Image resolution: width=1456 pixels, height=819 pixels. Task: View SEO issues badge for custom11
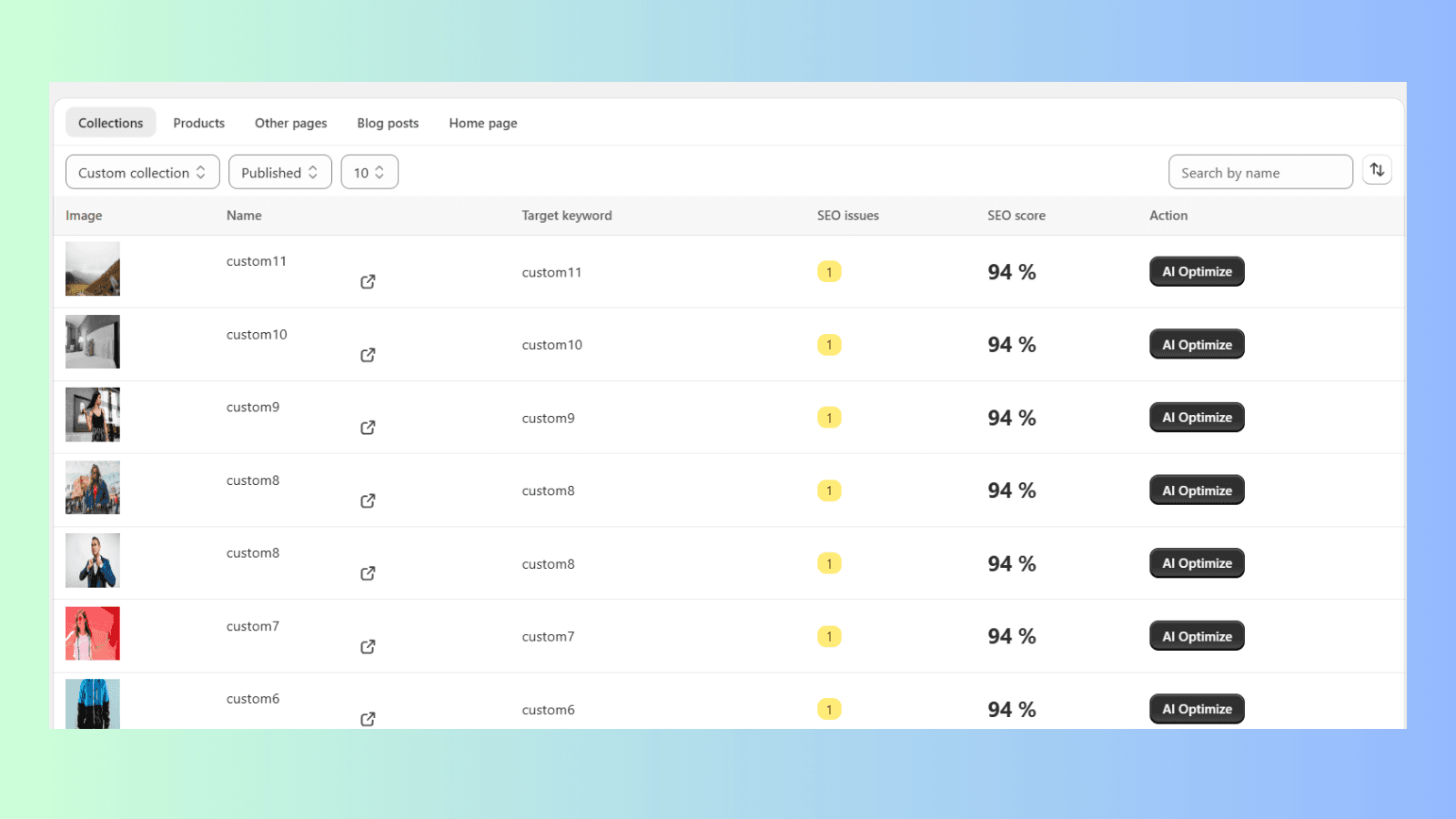pyautogui.click(x=829, y=272)
